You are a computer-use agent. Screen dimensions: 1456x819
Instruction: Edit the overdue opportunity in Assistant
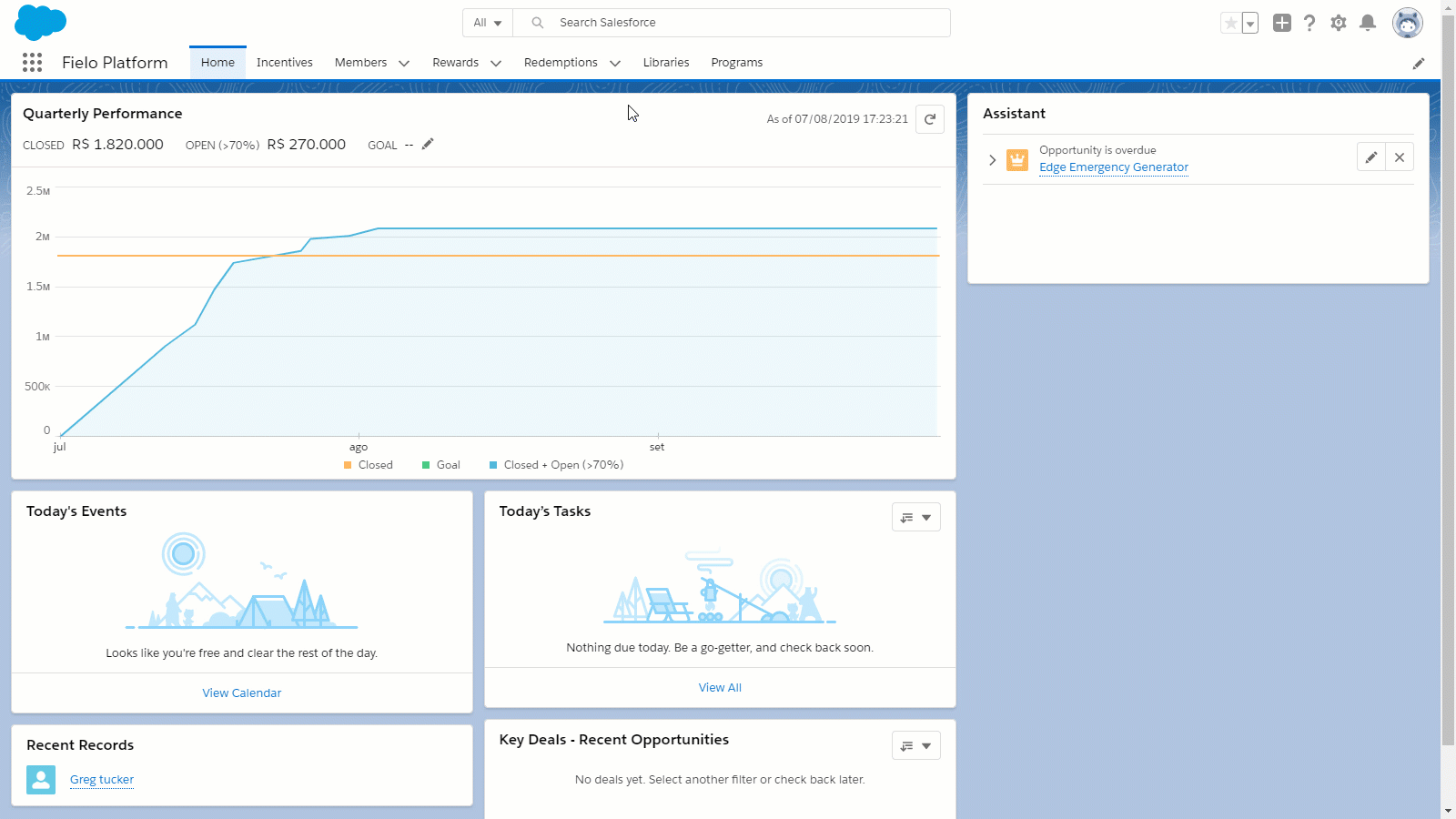click(x=1371, y=157)
